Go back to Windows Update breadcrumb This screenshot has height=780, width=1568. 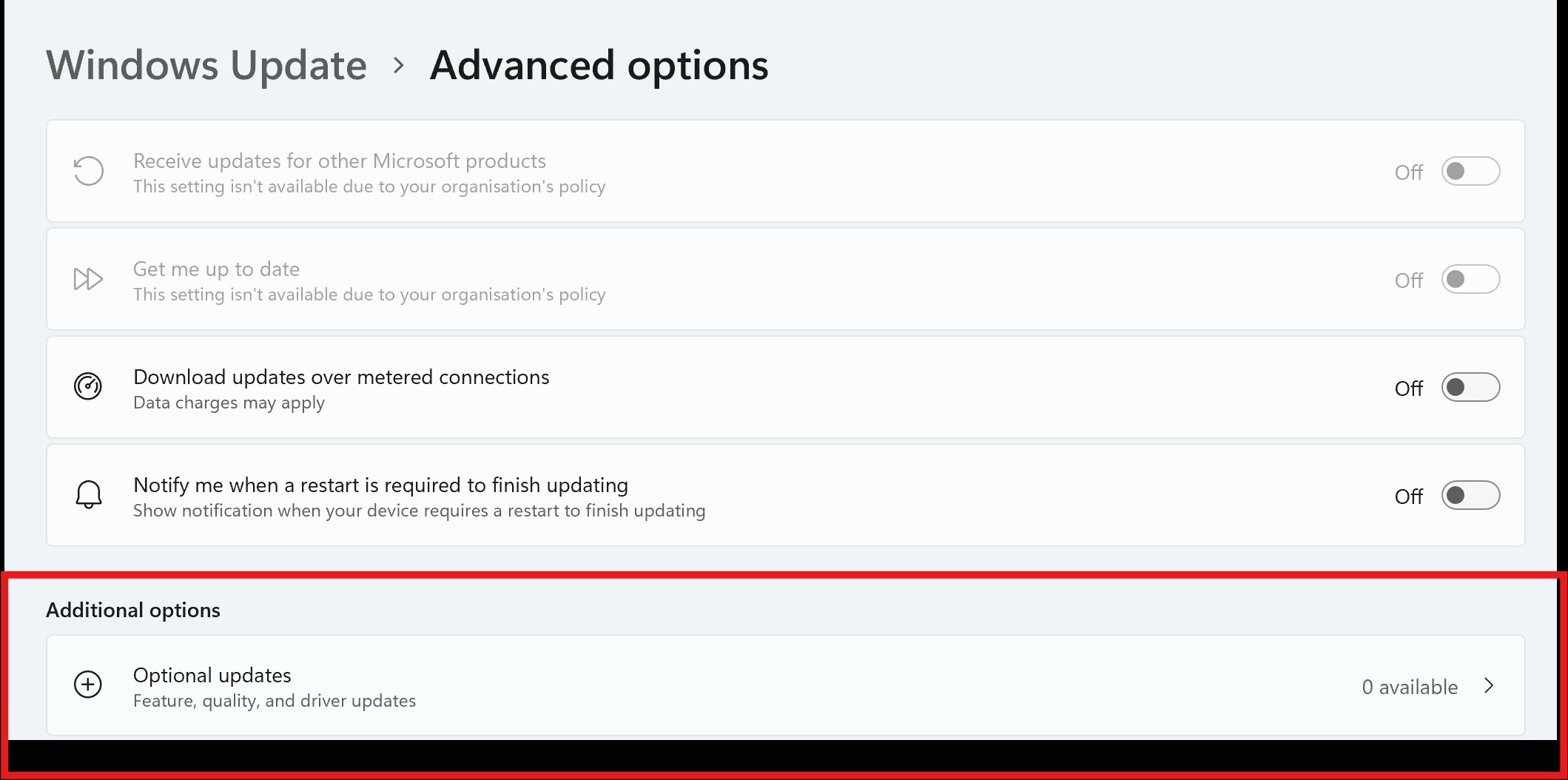click(x=206, y=65)
